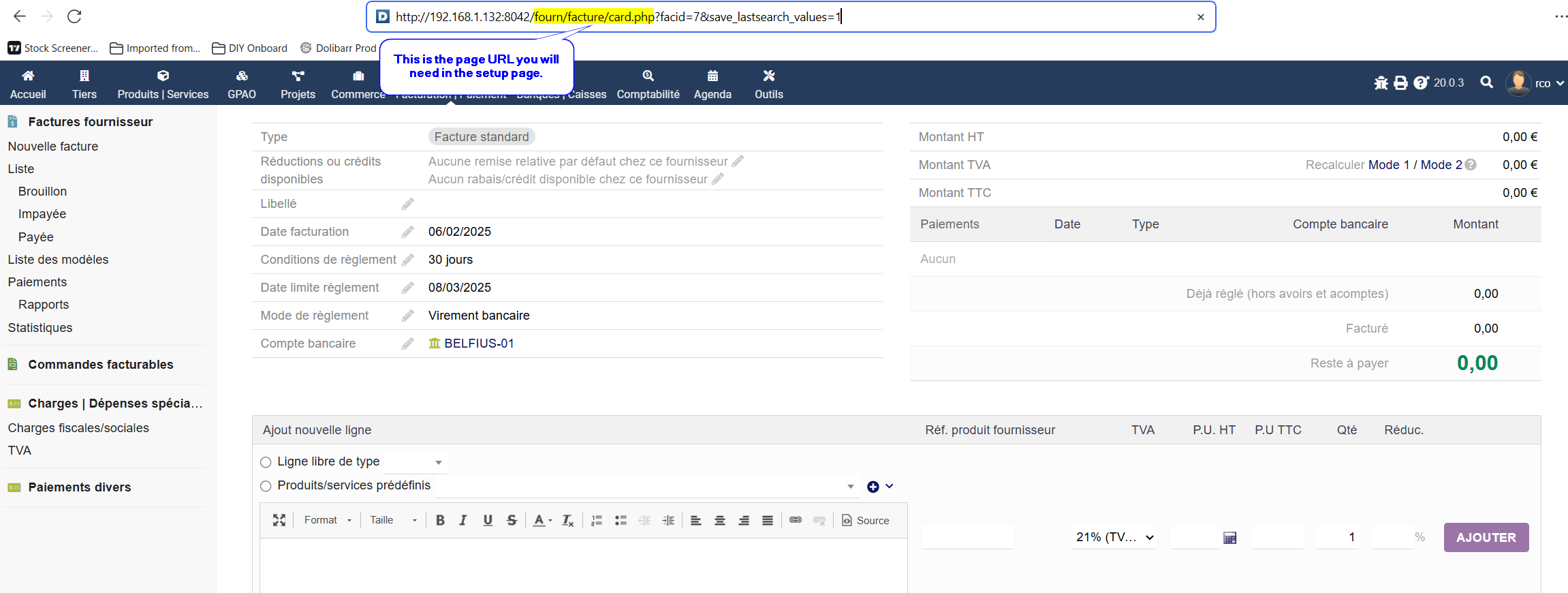The width and height of the screenshot is (1568, 593).
Task: Click the top bar search magnifier
Action: click(x=1486, y=82)
